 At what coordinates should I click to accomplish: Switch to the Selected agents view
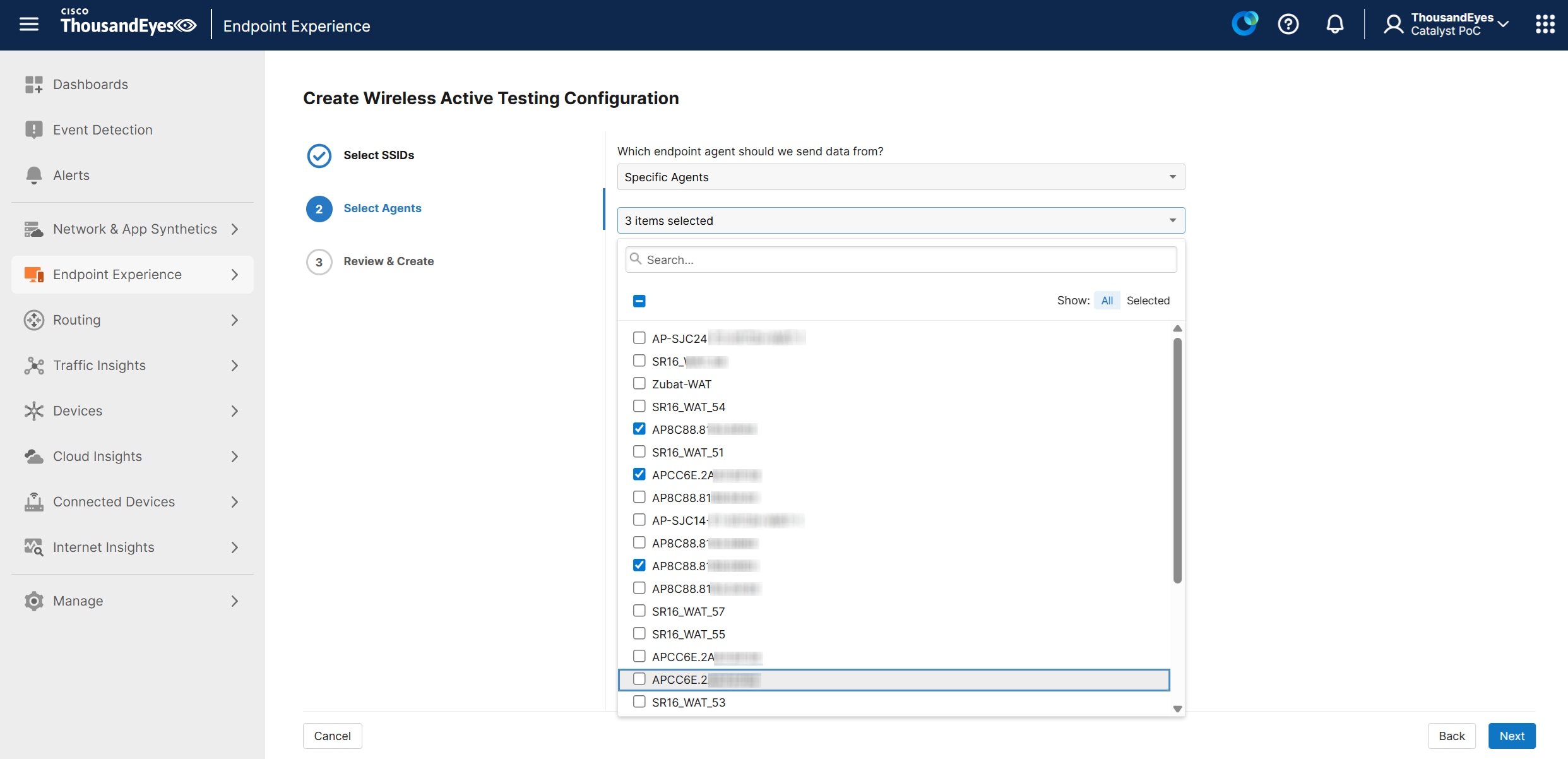(x=1148, y=300)
